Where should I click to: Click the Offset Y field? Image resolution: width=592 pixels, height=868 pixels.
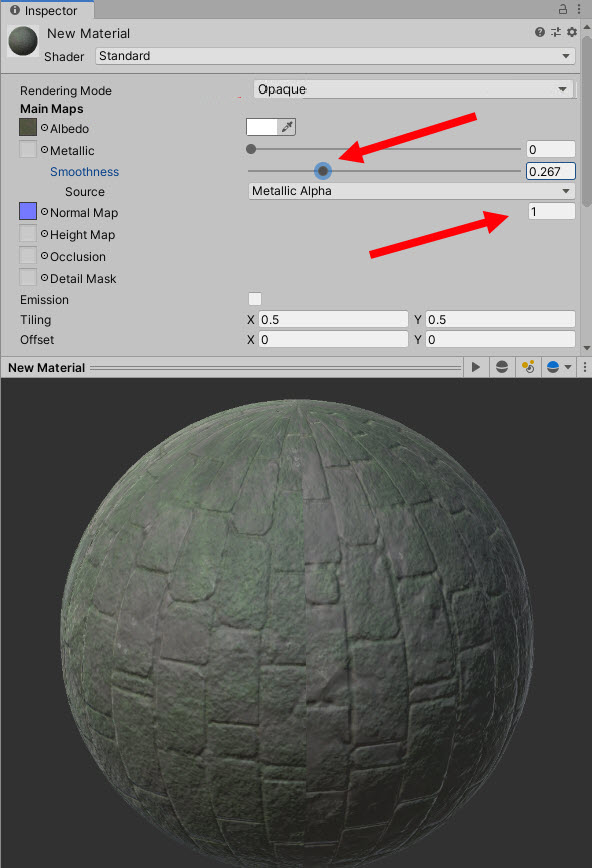coord(500,339)
